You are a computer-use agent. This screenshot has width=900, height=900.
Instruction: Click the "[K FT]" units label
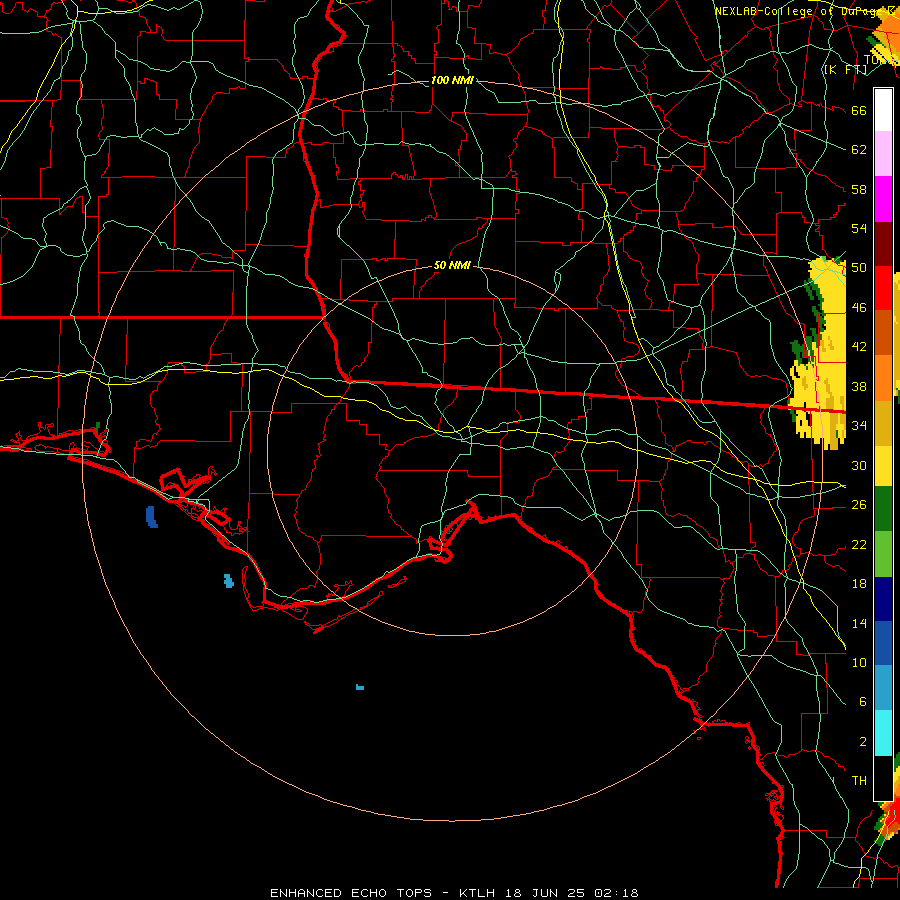[845, 69]
